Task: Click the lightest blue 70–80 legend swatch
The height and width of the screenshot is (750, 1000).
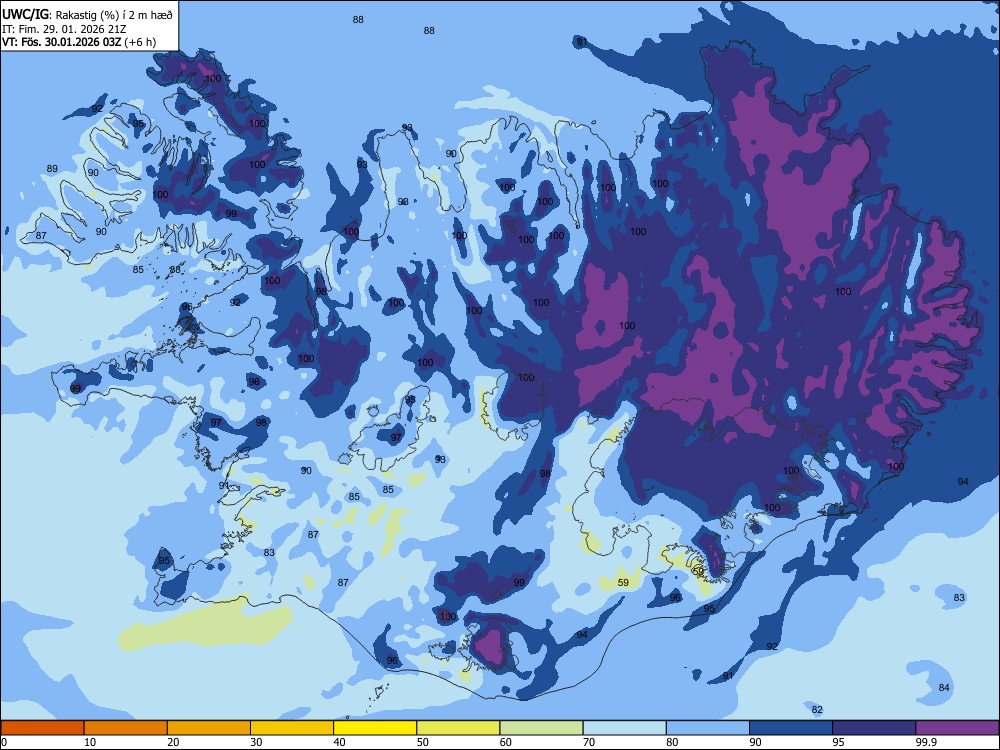Action: point(624,728)
